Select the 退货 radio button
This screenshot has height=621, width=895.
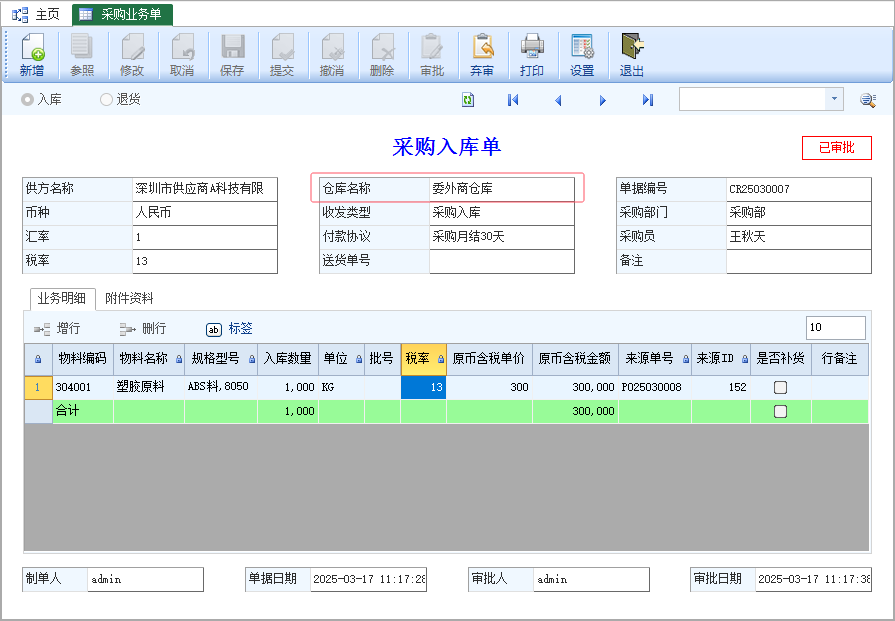(x=106, y=100)
